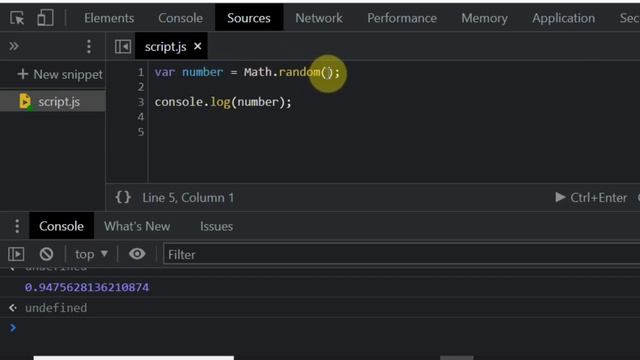Open the Network panel tab
This screenshot has height=360, width=640.
(x=319, y=18)
